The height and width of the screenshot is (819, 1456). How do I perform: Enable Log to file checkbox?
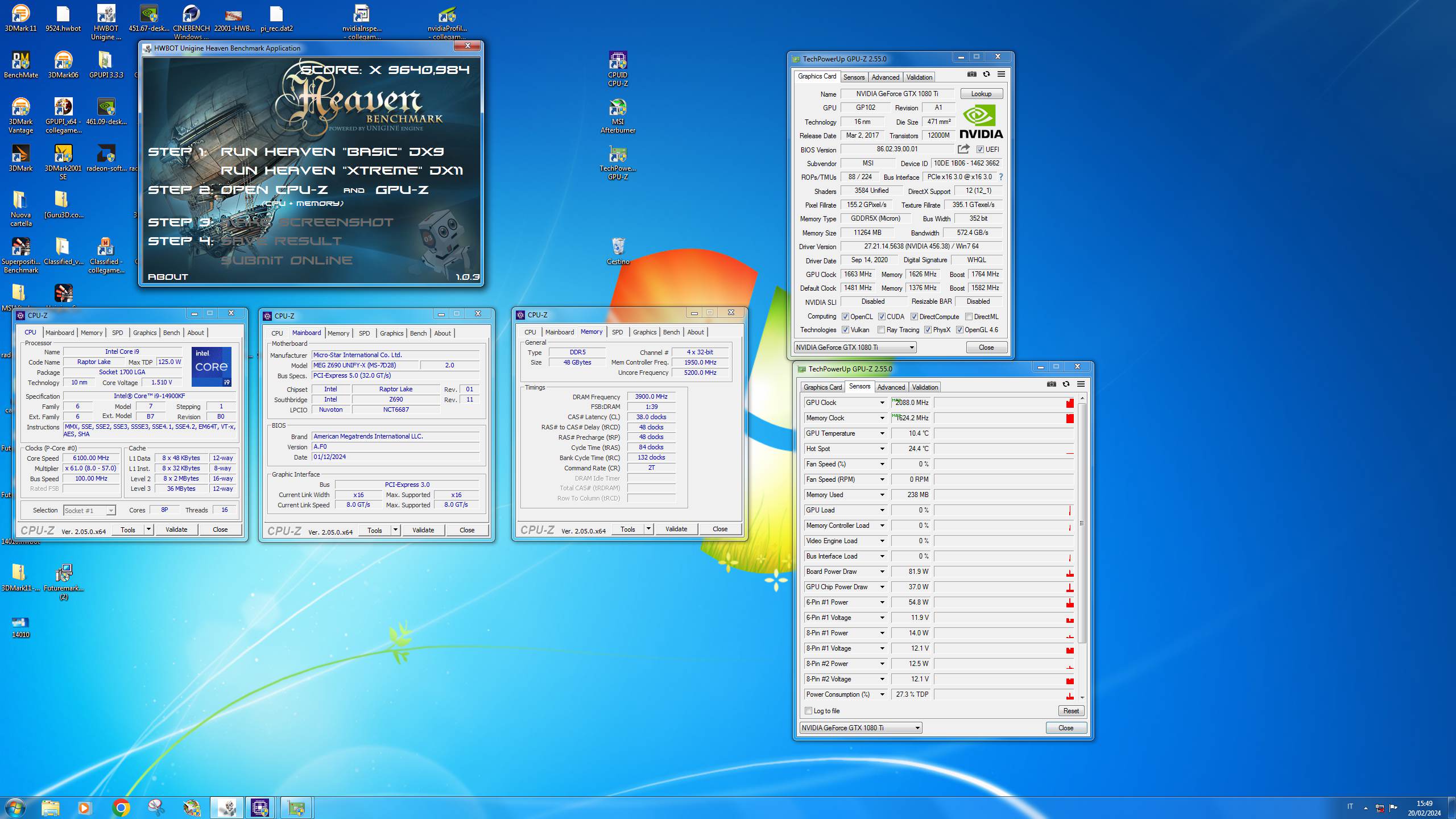click(808, 711)
